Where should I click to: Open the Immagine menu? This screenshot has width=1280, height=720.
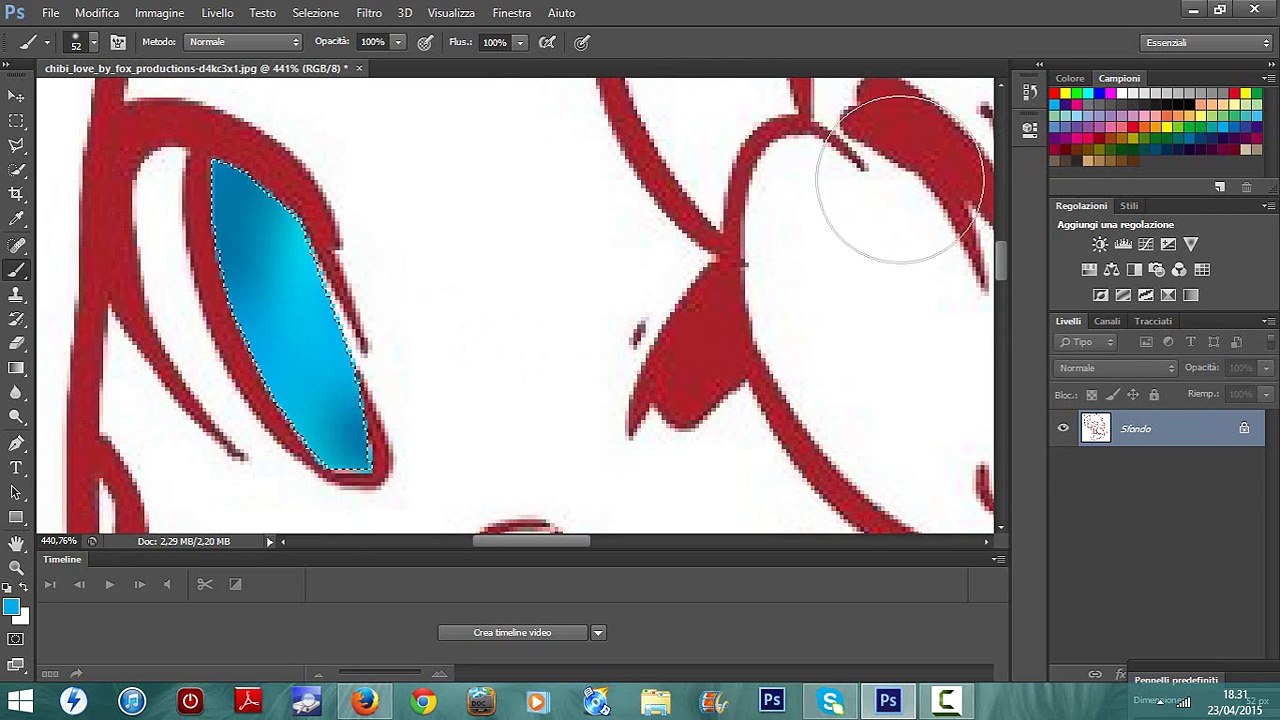[160, 13]
